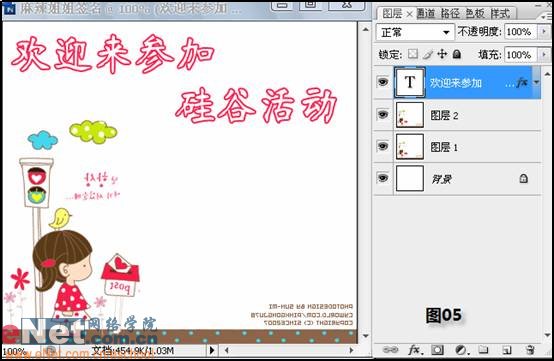Switch to the 色板 tab
Viewport: 554px width, 361px height.
click(475, 14)
